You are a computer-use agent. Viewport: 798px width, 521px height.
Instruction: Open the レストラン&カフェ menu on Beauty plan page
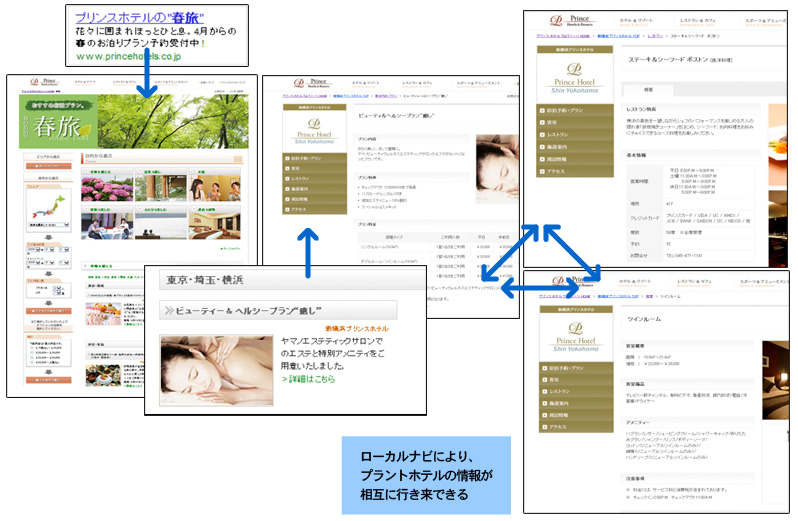417,83
